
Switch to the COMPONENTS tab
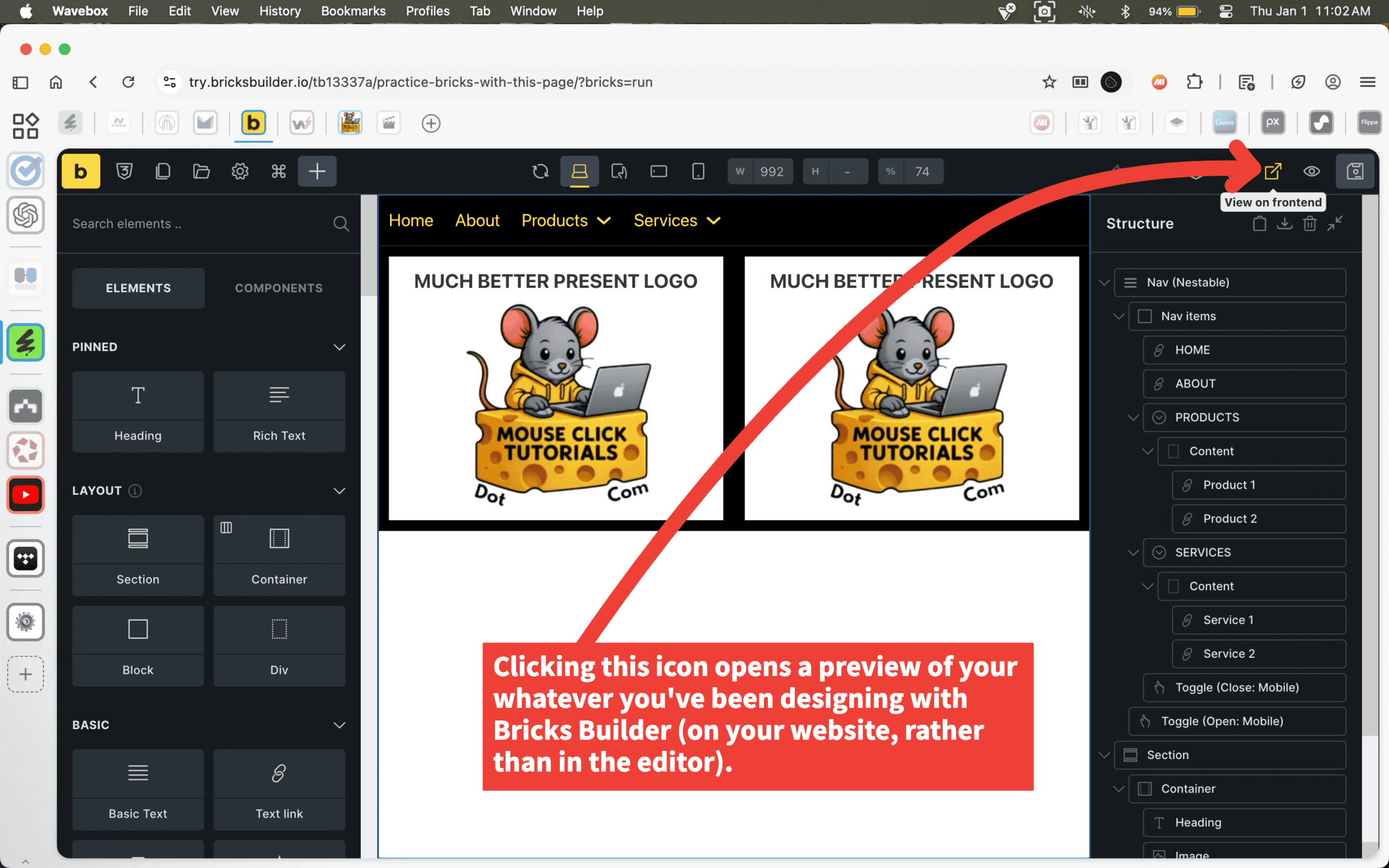pyautogui.click(x=278, y=288)
